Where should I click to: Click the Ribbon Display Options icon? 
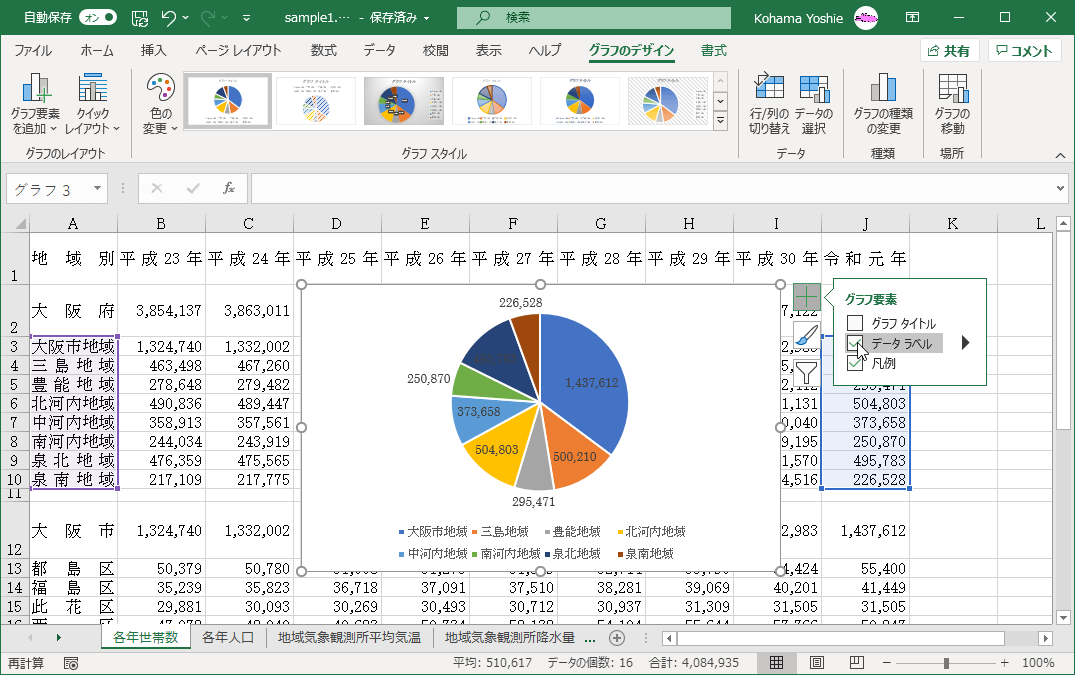(913, 18)
